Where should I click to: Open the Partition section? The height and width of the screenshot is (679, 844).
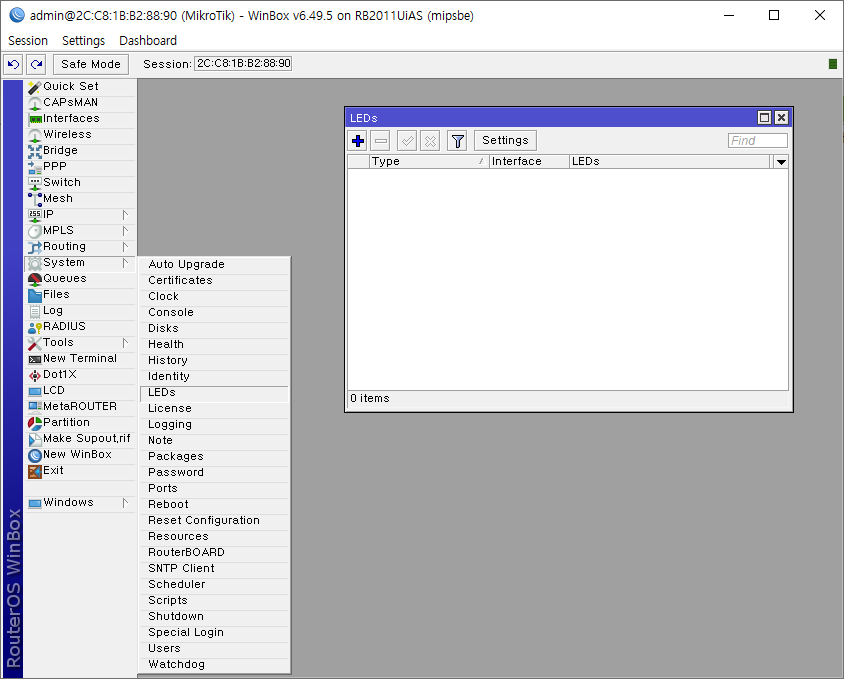(x=80, y=423)
